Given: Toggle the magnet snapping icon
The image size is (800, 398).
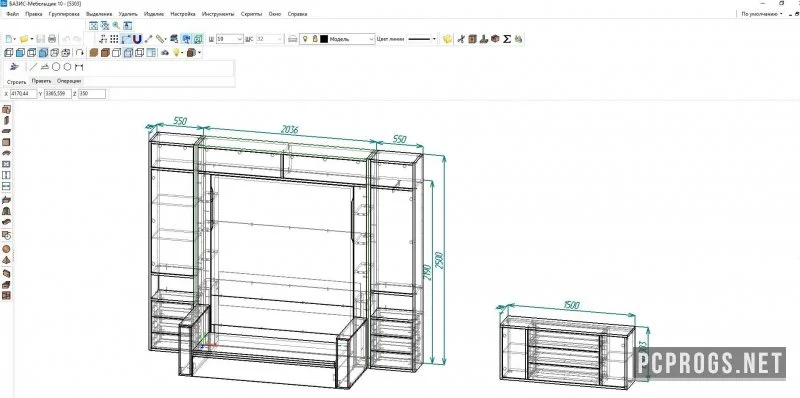Looking at the screenshot, I should tap(137, 39).
